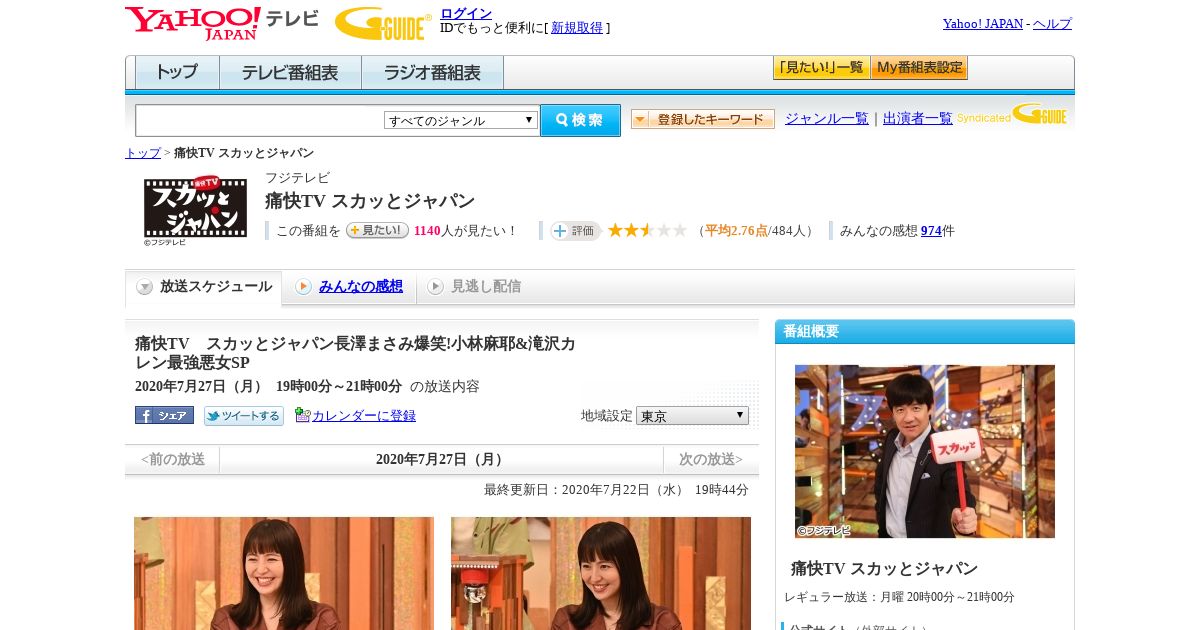
Task: Switch to the トップ tab
Action: pyautogui.click(x=177, y=73)
